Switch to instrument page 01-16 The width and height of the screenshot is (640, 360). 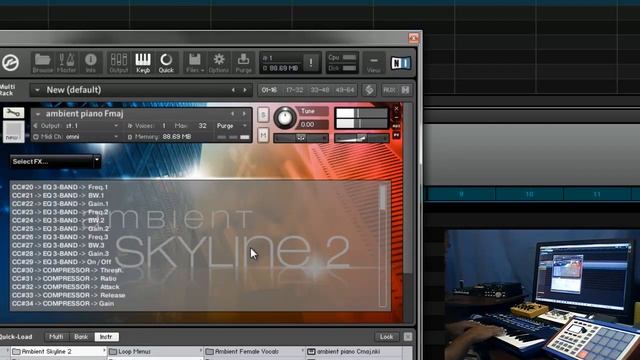pyautogui.click(x=269, y=90)
